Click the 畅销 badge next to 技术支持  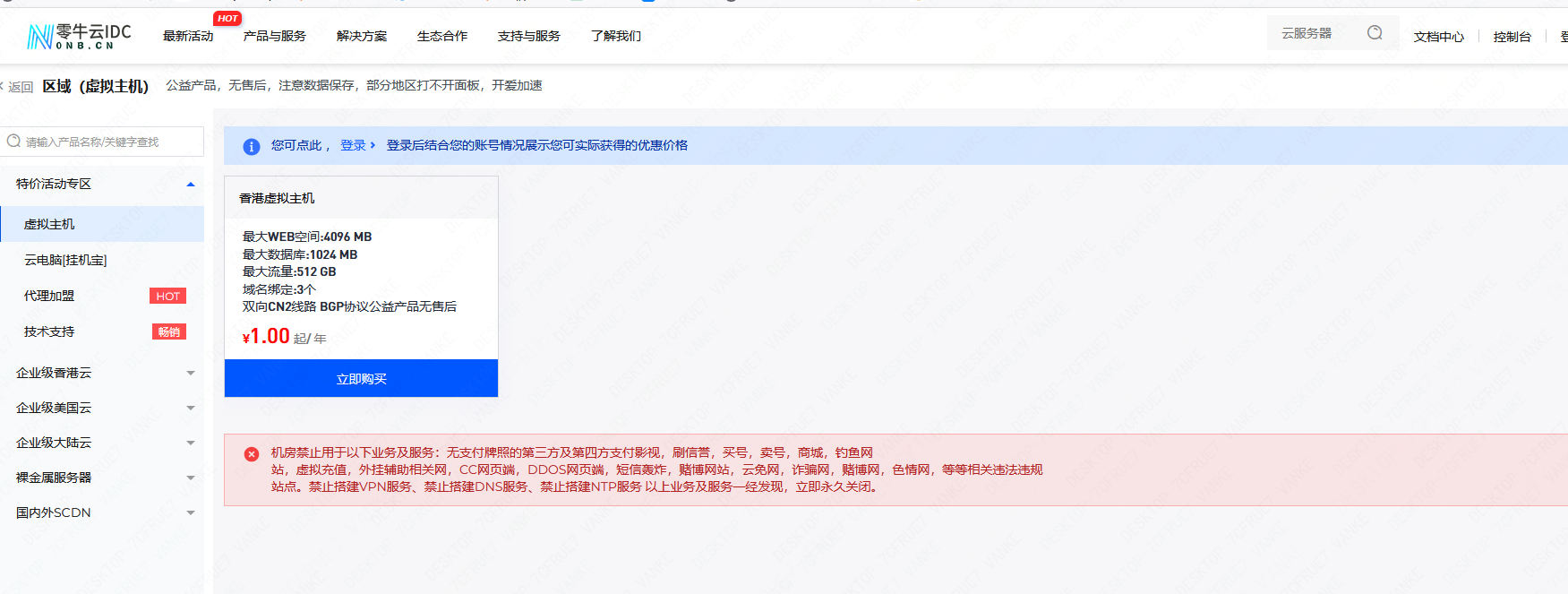[x=168, y=332]
